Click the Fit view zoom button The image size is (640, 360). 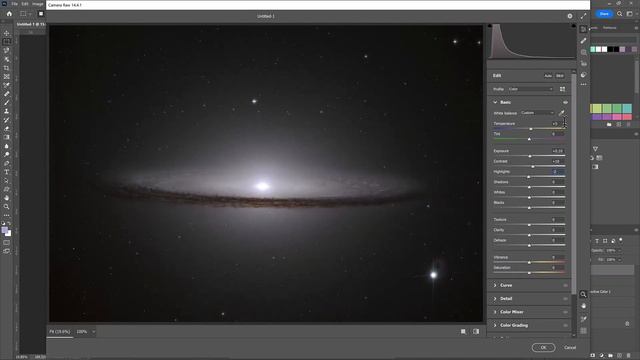[60, 332]
